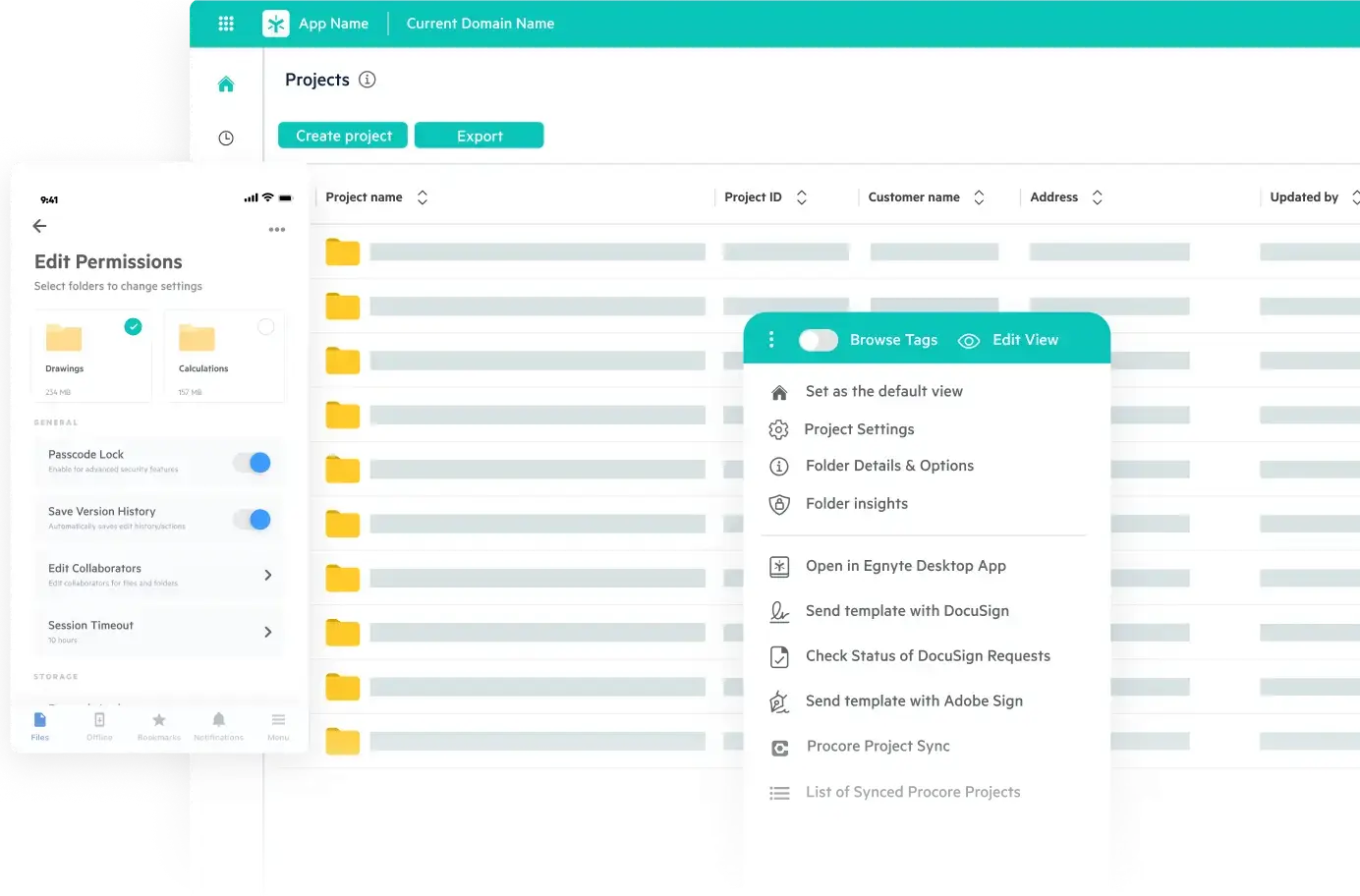The width and height of the screenshot is (1360, 896).
Task: Click the Browse Tags label
Action: 893,340
